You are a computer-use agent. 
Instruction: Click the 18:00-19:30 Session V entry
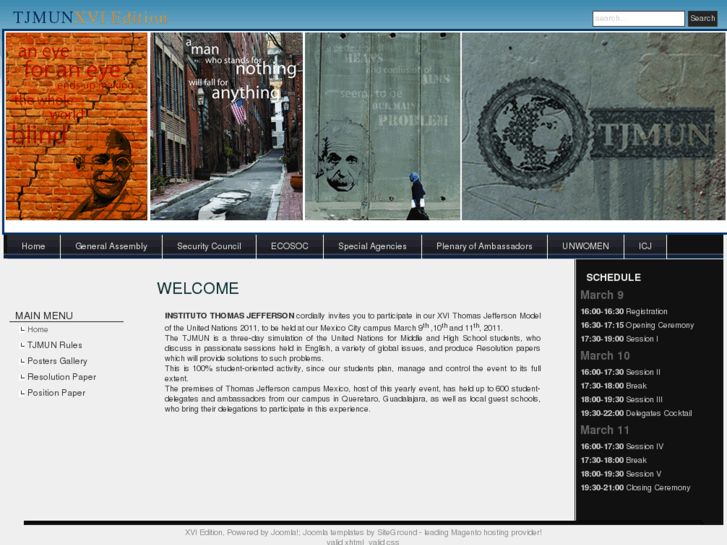pyautogui.click(x=621, y=474)
